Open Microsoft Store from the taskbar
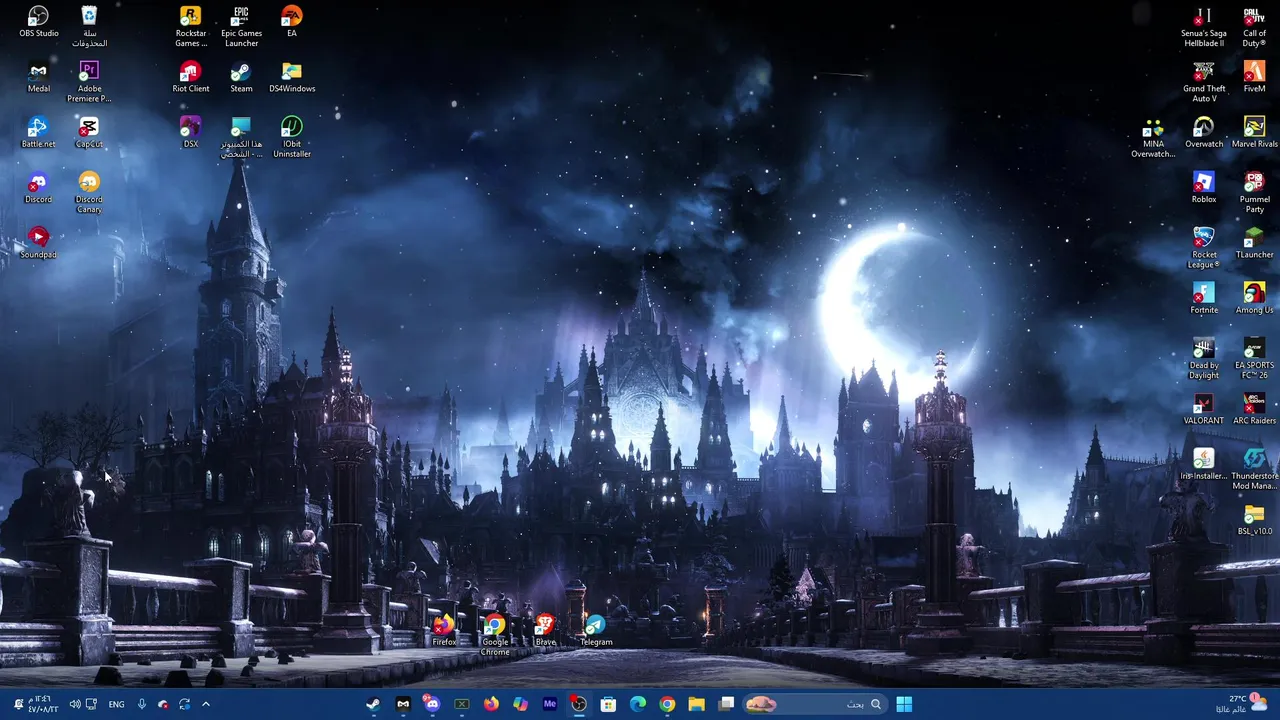This screenshot has height=720, width=1280. point(608,704)
